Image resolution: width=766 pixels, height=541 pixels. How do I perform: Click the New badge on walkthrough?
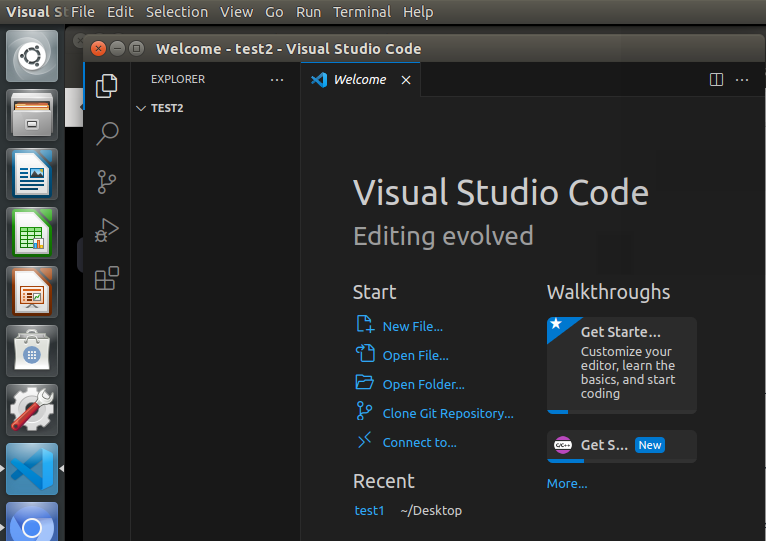650,445
